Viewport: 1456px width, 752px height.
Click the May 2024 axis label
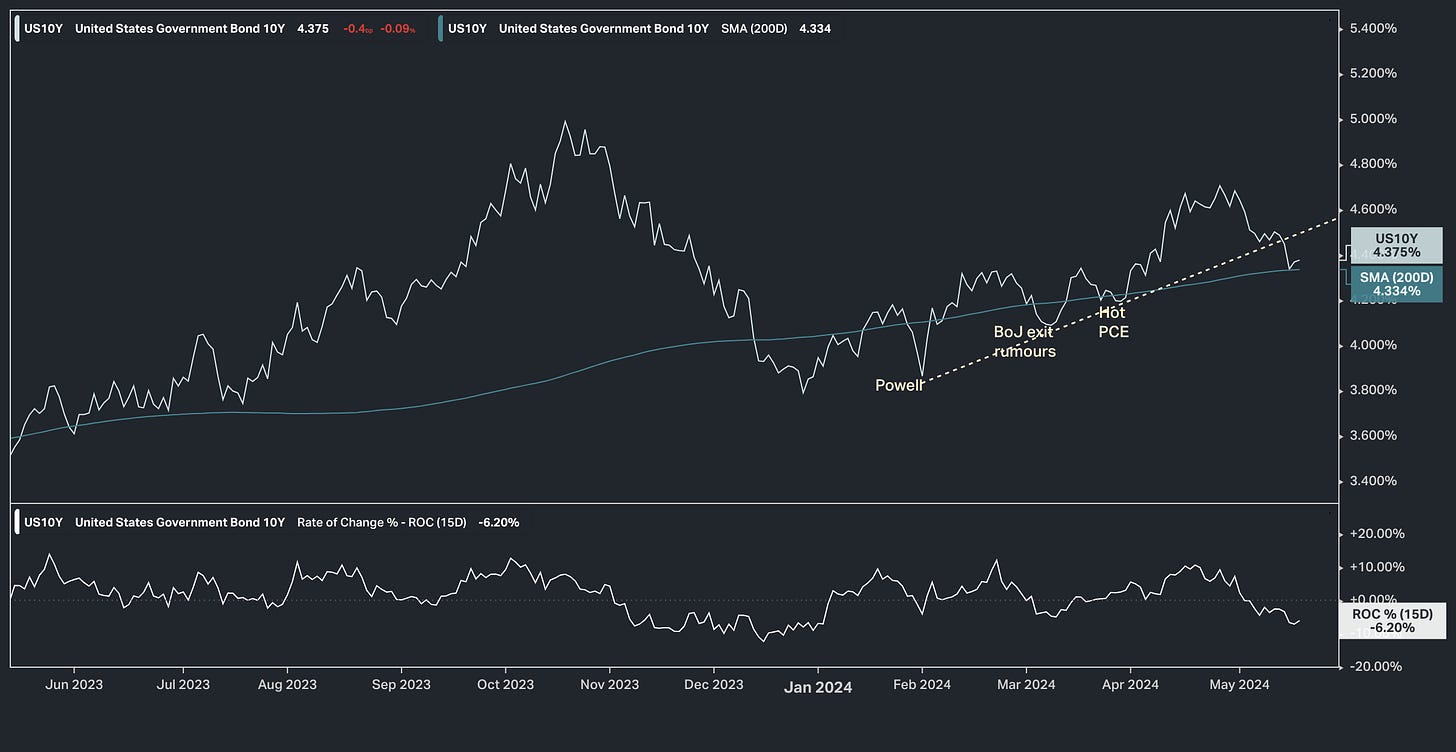point(1239,685)
